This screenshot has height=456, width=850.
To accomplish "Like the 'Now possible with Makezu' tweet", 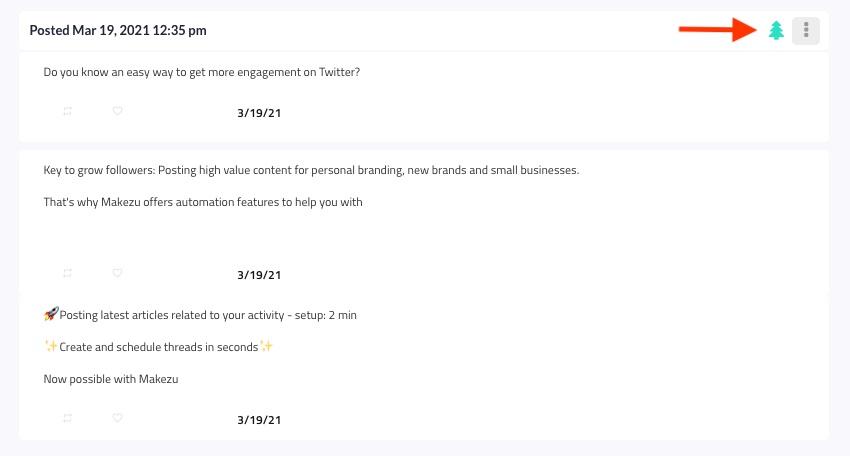I will (x=117, y=418).
